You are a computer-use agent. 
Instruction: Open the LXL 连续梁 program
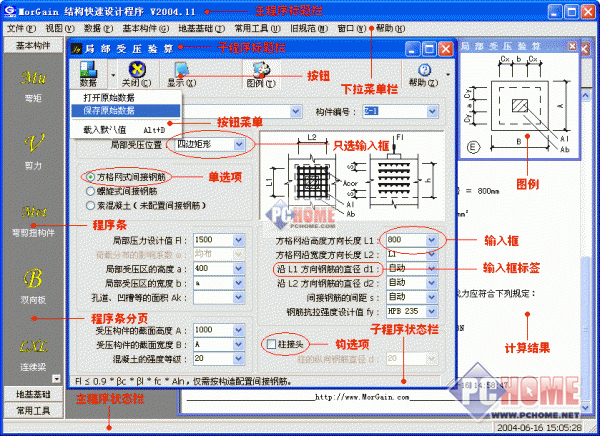(33, 356)
